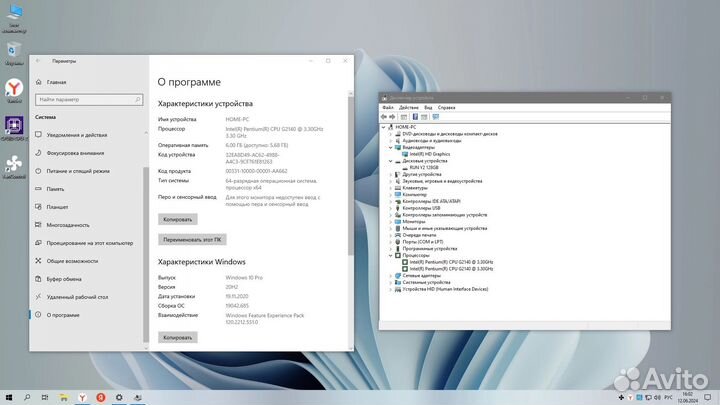Select Intel(R) HD Graphics device
The width and height of the screenshot is (720, 405).
pos(430,154)
